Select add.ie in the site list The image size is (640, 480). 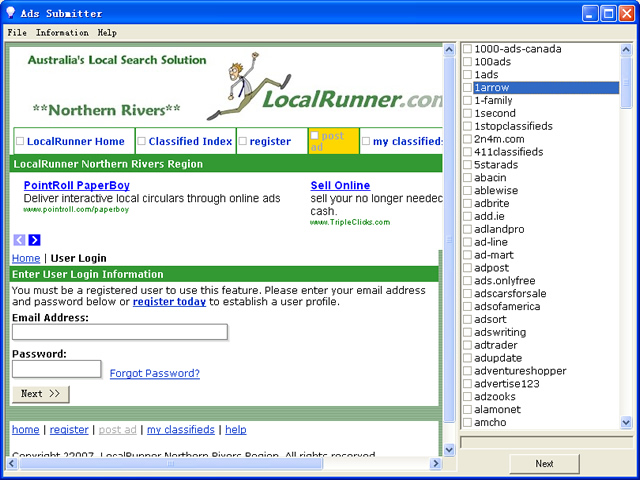point(489,216)
